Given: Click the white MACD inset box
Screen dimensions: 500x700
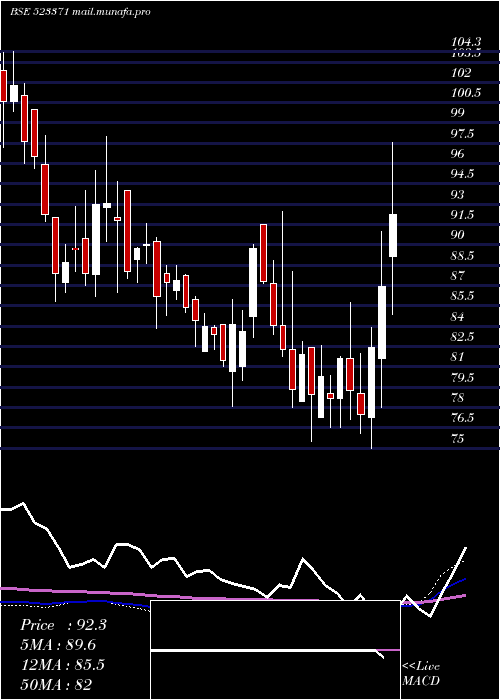Looking at the screenshot, I should pyautogui.click(x=275, y=650).
